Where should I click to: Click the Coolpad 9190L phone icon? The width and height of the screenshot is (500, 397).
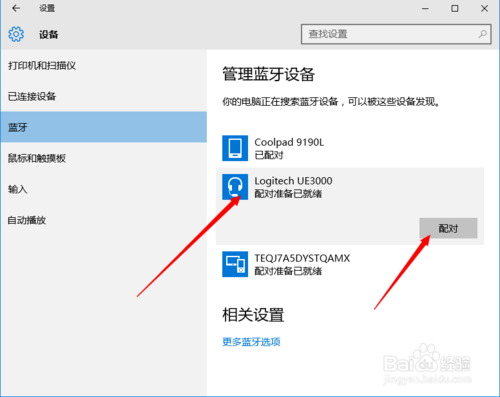click(x=235, y=148)
